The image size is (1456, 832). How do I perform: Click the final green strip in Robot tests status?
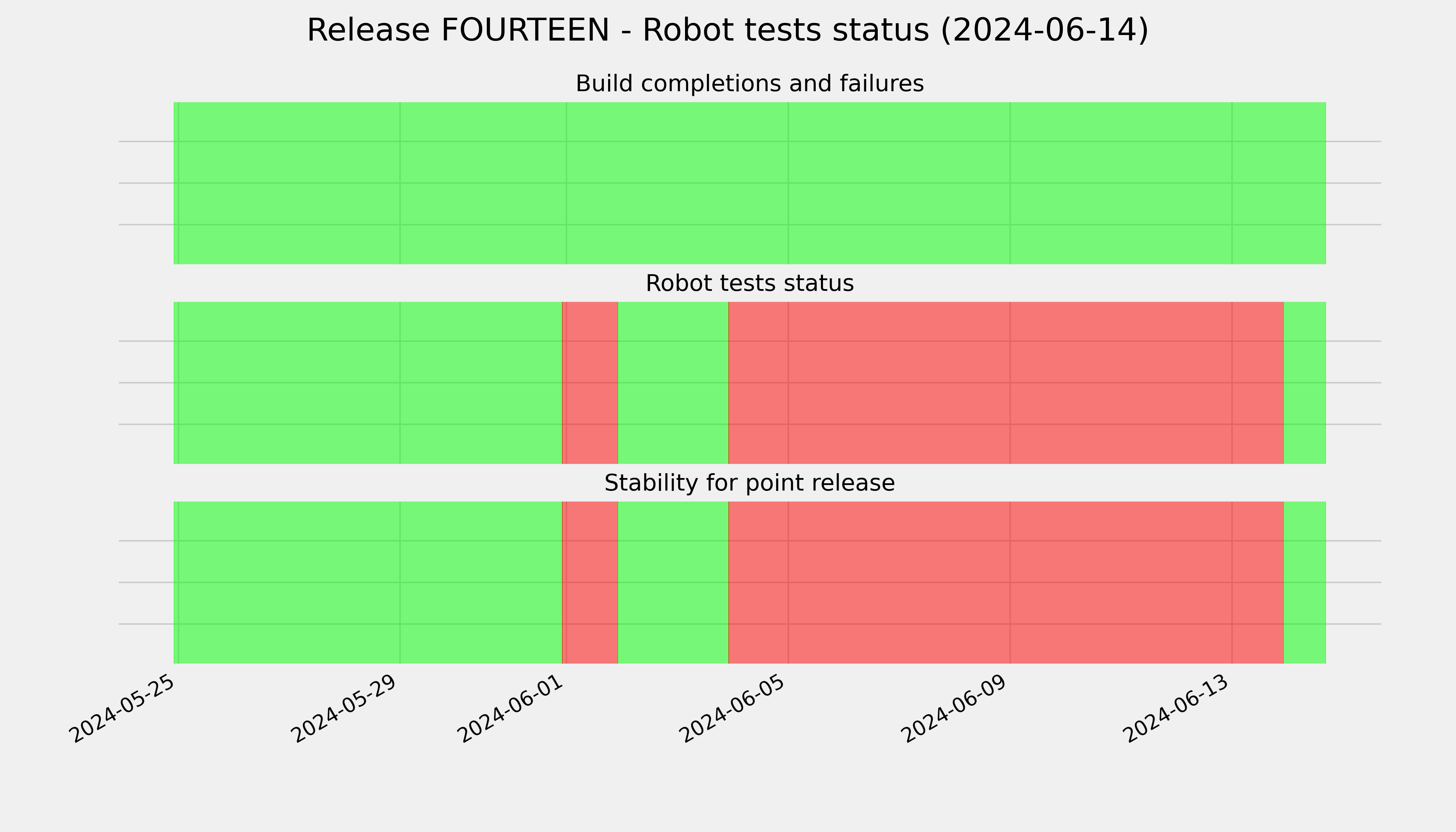pos(1305,383)
